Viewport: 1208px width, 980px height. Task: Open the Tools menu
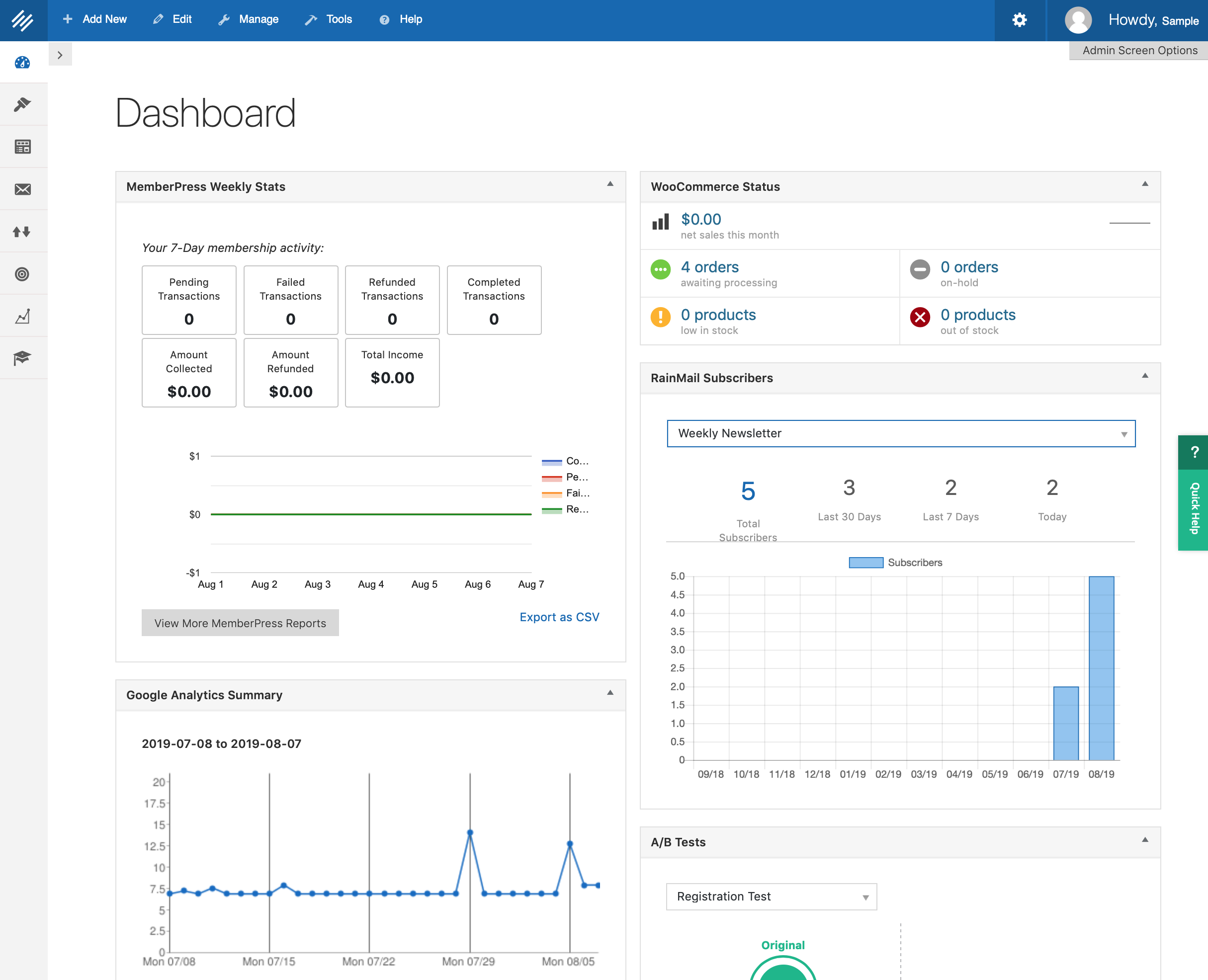[x=329, y=20]
